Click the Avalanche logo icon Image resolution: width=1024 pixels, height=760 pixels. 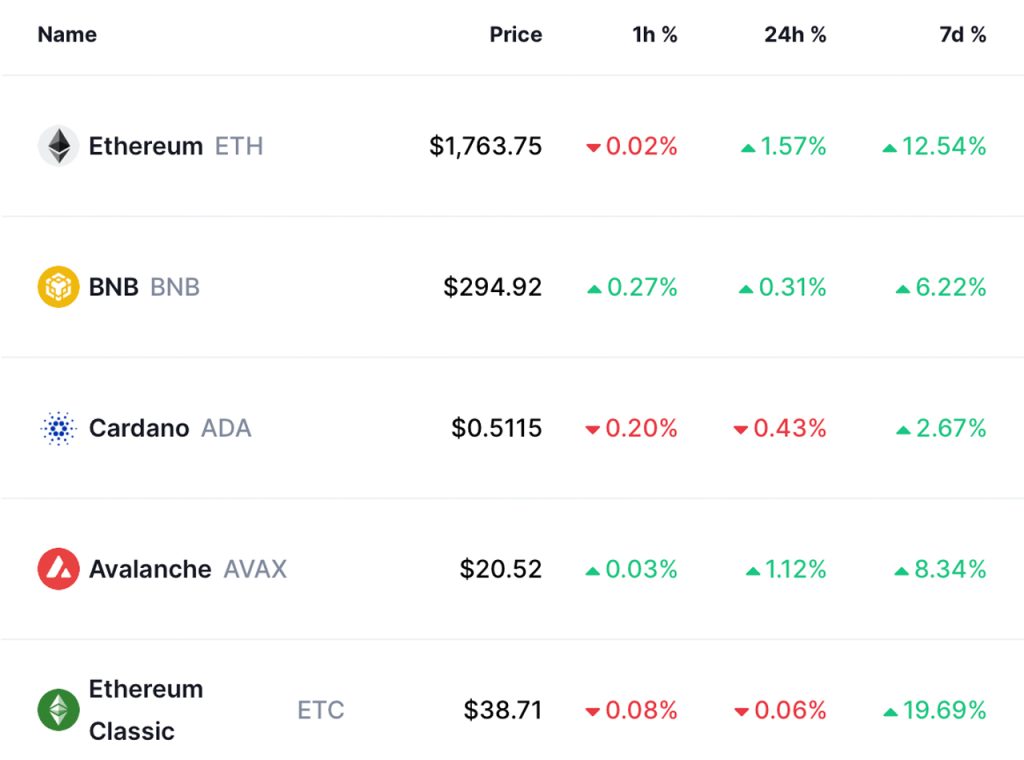coord(57,569)
